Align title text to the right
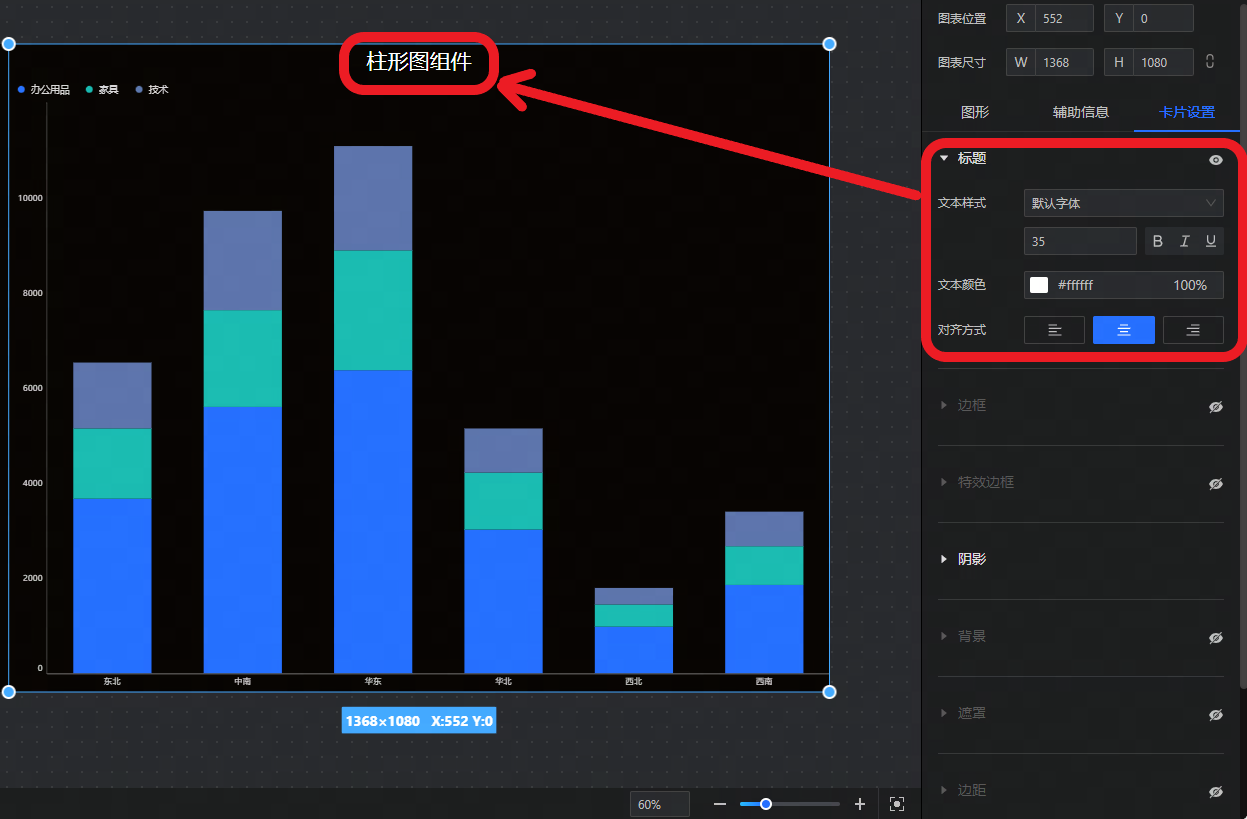Image resolution: width=1247 pixels, height=819 pixels. click(1192, 330)
